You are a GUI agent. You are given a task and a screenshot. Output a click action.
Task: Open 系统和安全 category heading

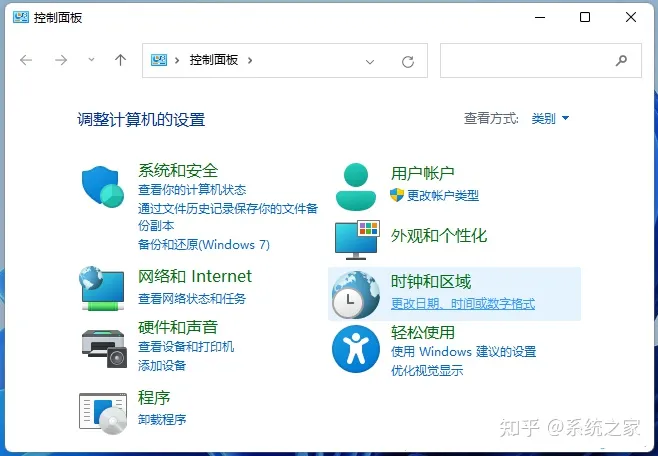tap(178, 170)
